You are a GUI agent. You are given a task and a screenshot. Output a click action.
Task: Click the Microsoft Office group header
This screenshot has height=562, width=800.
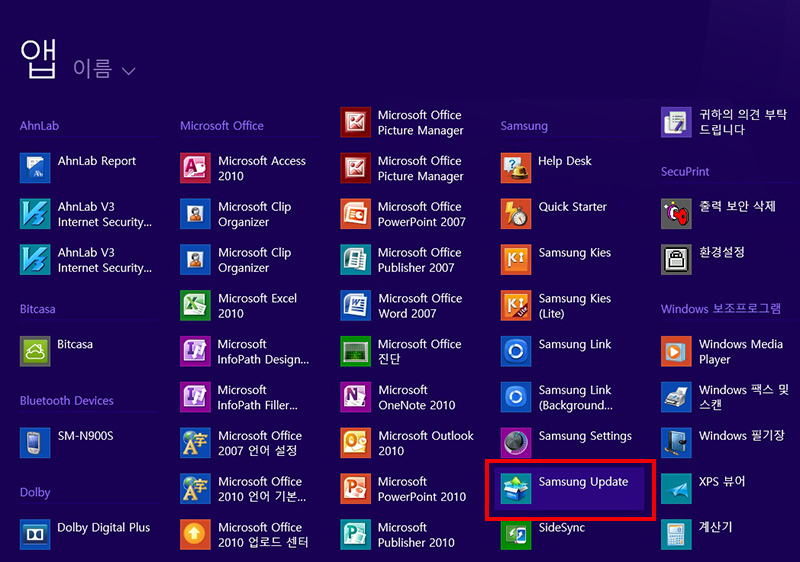222,125
